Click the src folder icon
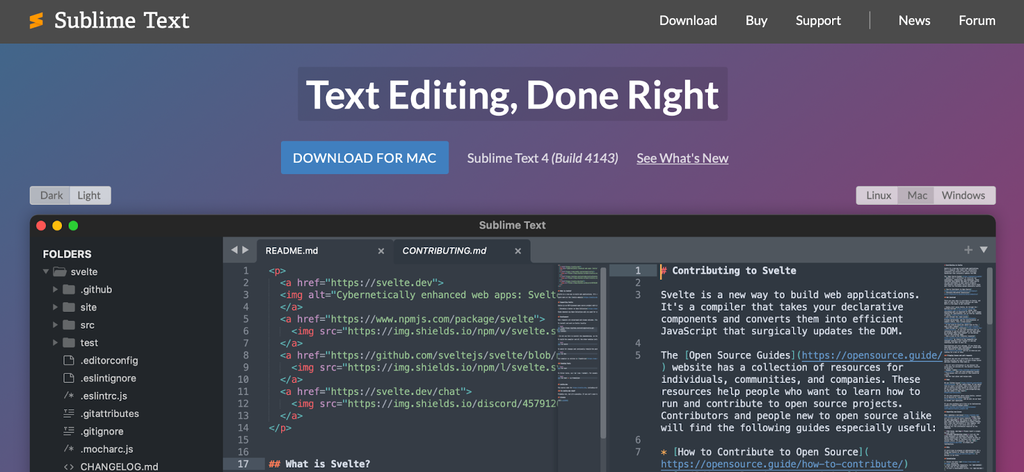This screenshot has height=472, width=1024. (69, 324)
